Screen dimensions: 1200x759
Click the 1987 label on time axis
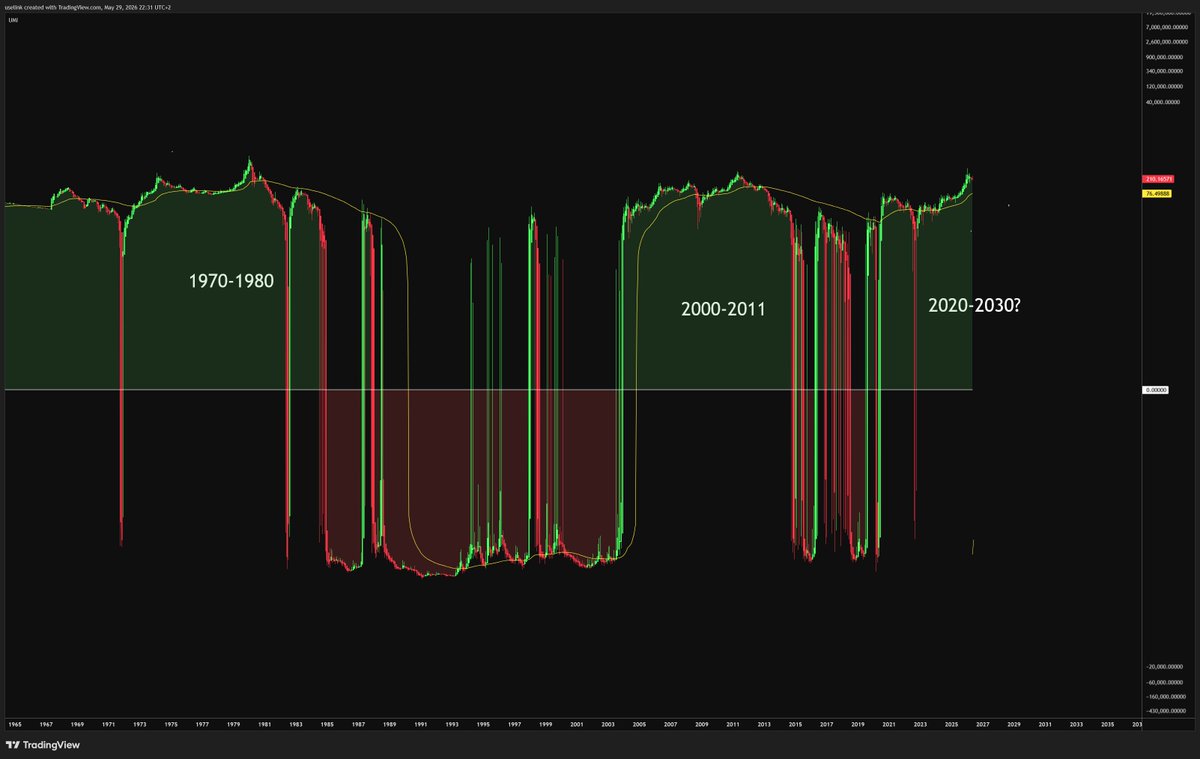pyautogui.click(x=358, y=724)
